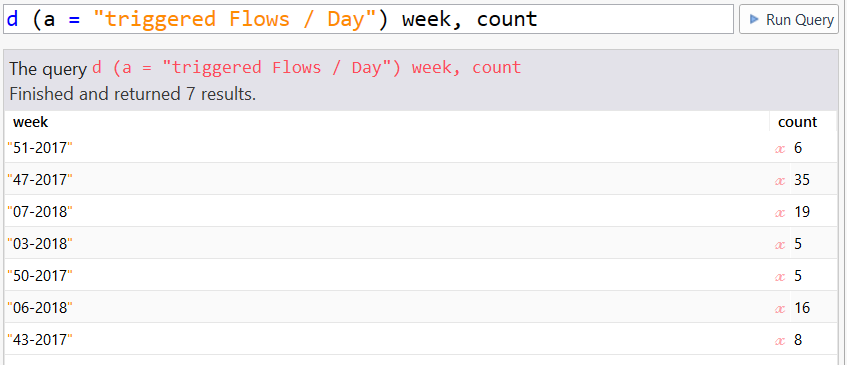Click the alpha icon beside count 6
The width and height of the screenshot is (847, 365).
pos(779,148)
